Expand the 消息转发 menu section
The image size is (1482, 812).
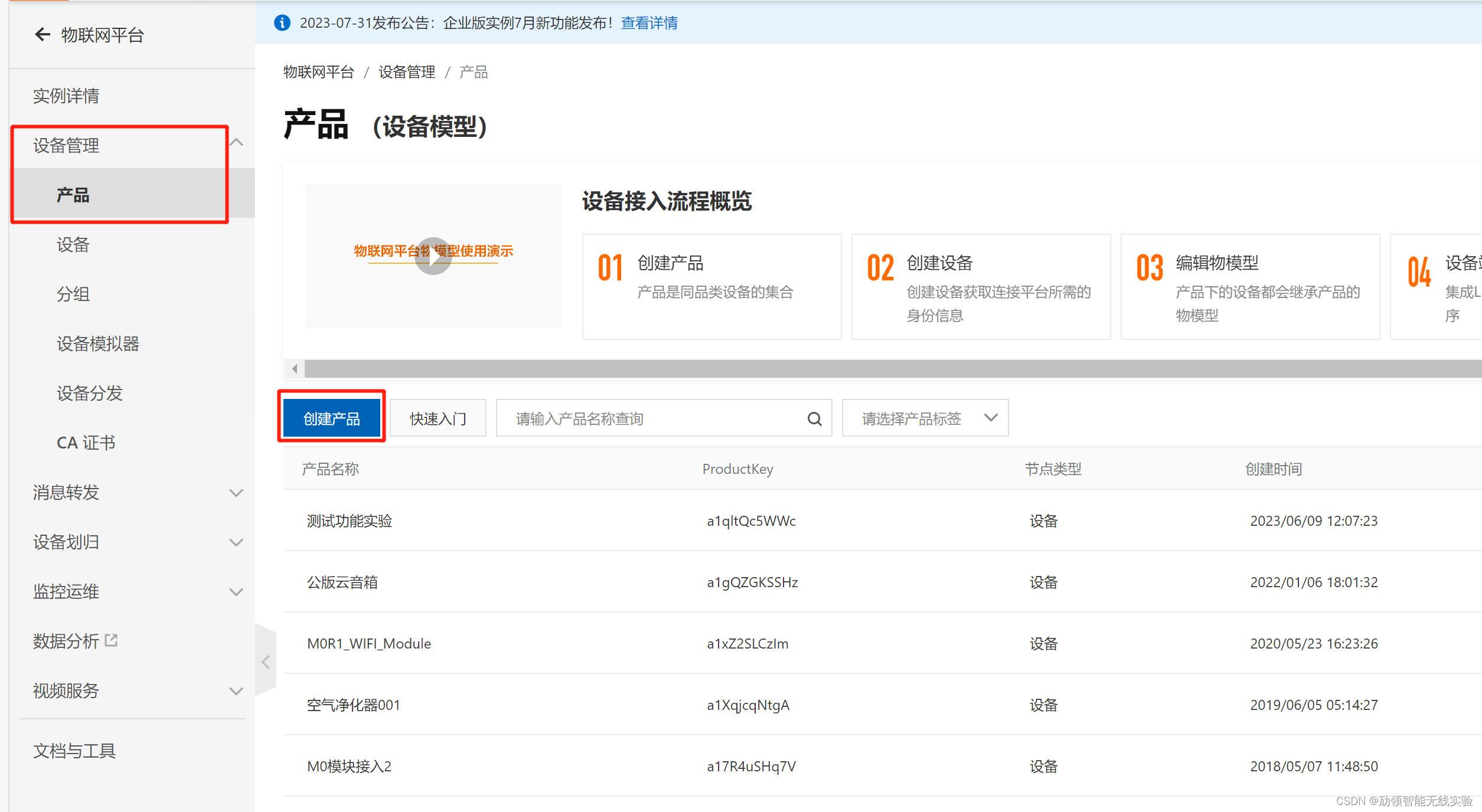[x=236, y=493]
